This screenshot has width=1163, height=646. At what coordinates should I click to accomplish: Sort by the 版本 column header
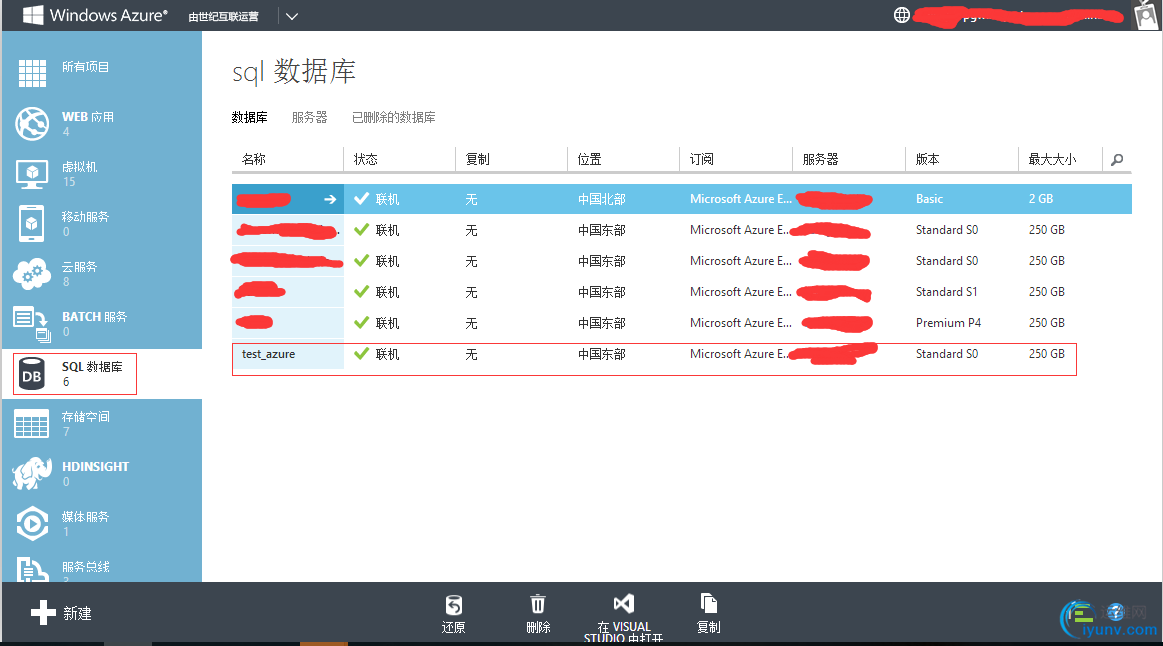[x=927, y=159]
